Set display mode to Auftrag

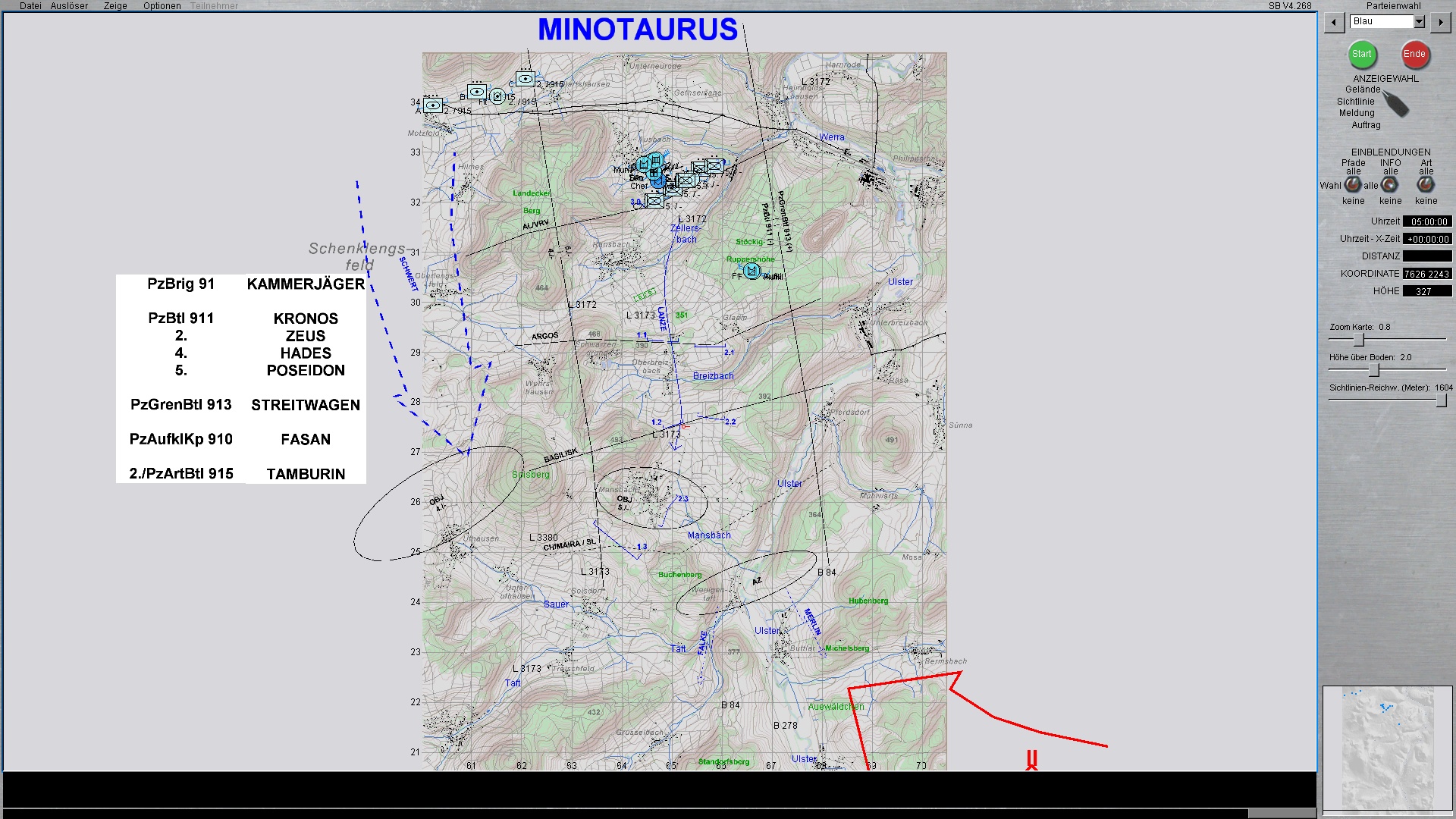(x=1366, y=125)
